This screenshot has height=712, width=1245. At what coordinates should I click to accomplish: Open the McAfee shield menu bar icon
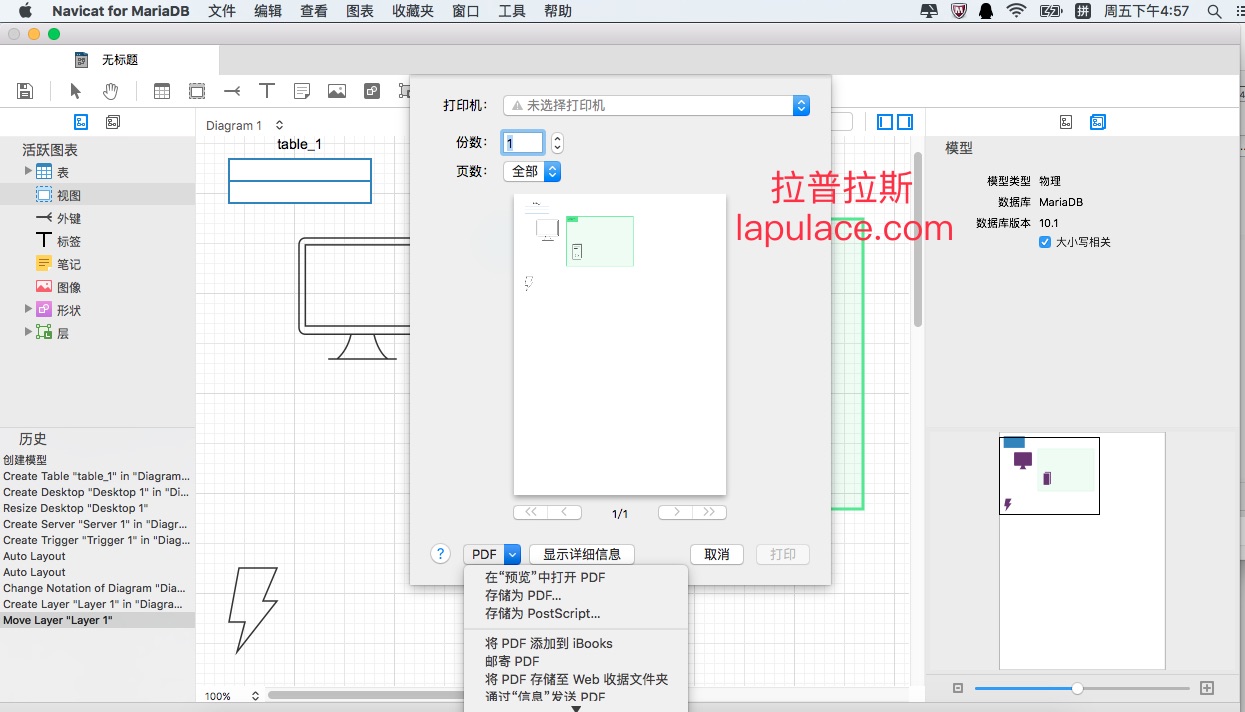click(958, 11)
